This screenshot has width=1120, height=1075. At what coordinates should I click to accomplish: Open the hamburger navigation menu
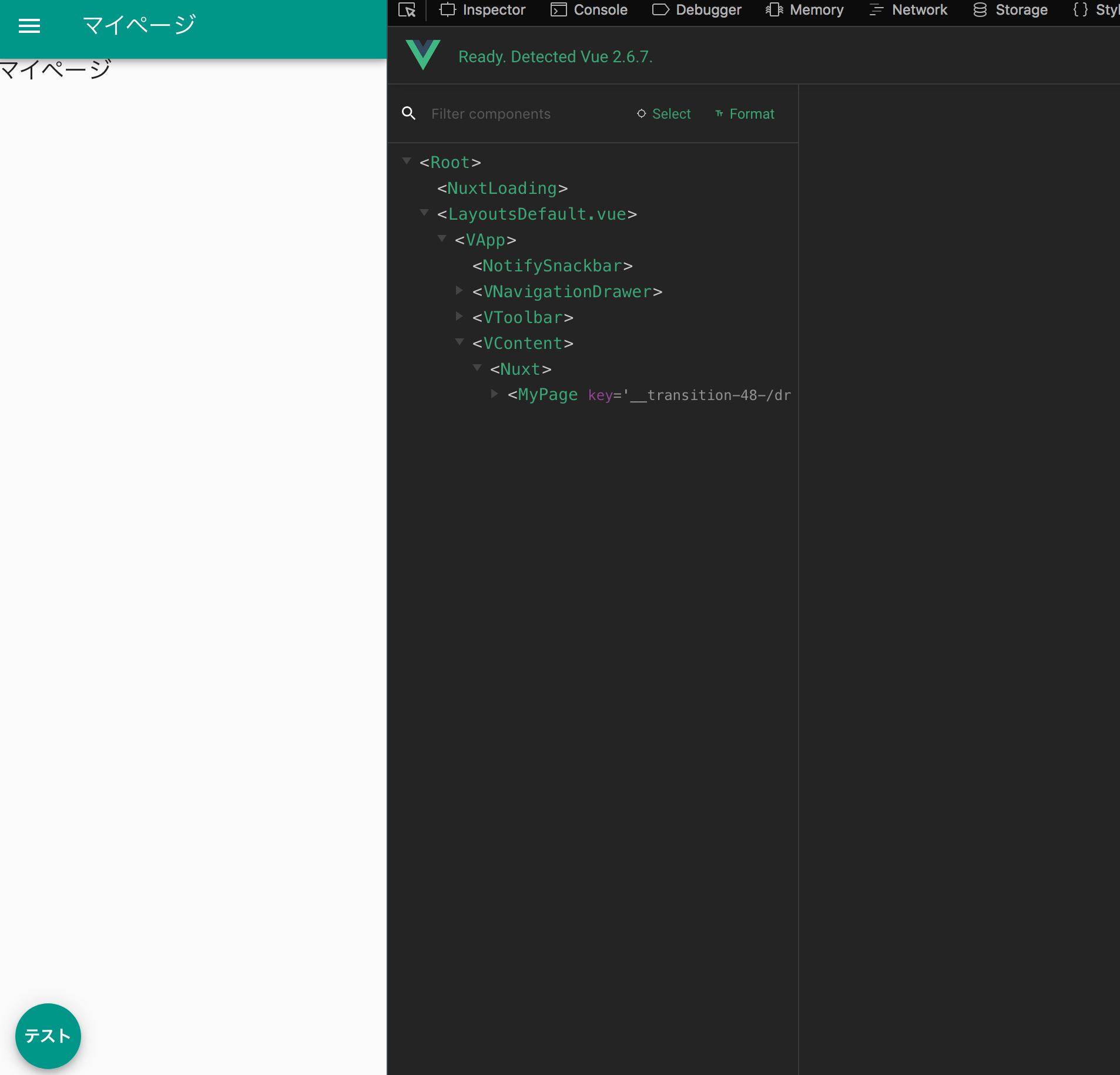[x=29, y=26]
